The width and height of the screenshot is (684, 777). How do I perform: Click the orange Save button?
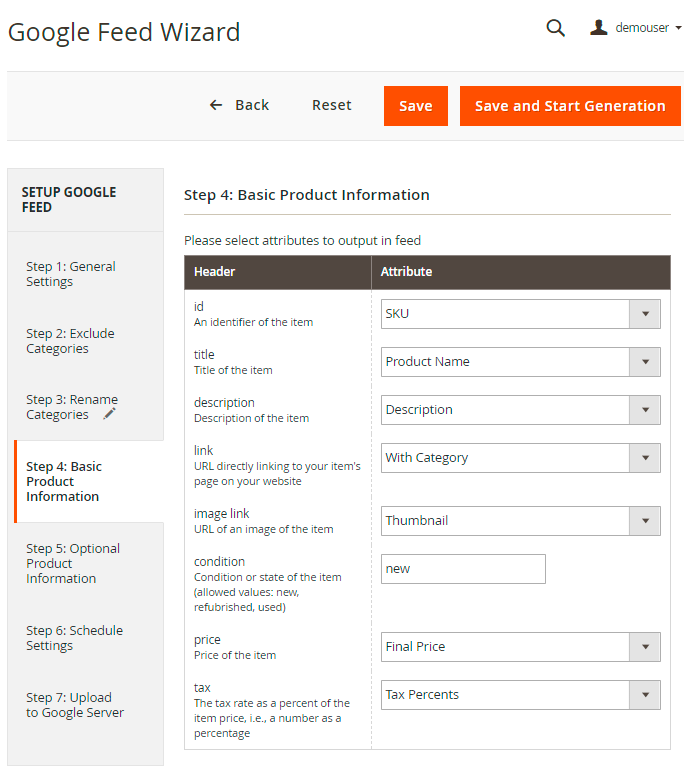pos(415,106)
